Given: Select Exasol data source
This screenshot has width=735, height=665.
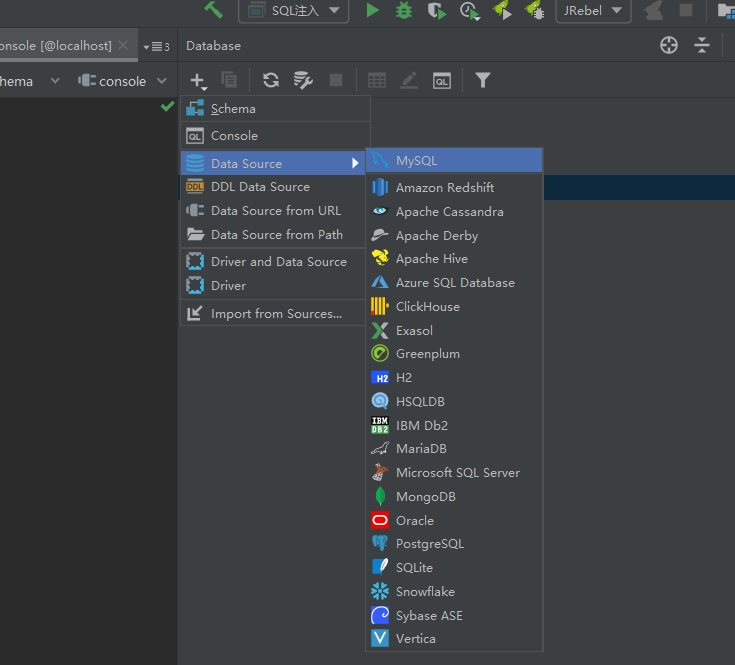Looking at the screenshot, I should point(454,330).
